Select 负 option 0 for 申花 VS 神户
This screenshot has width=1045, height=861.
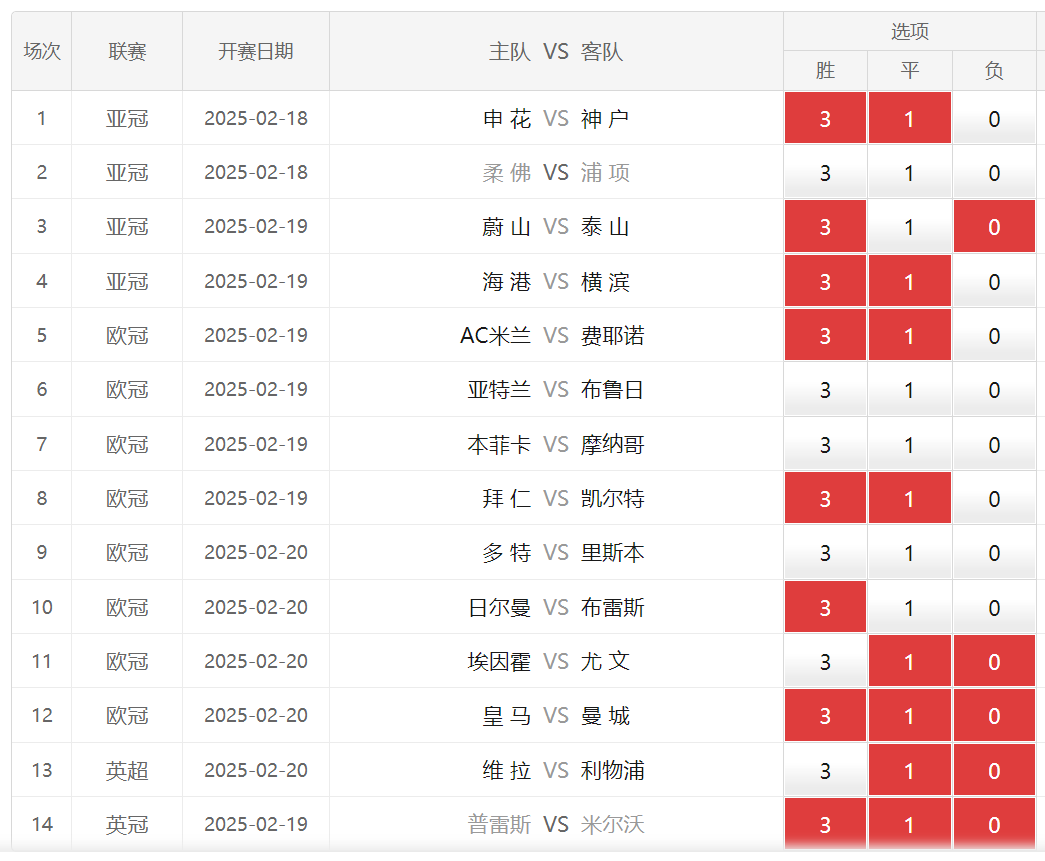coord(994,118)
